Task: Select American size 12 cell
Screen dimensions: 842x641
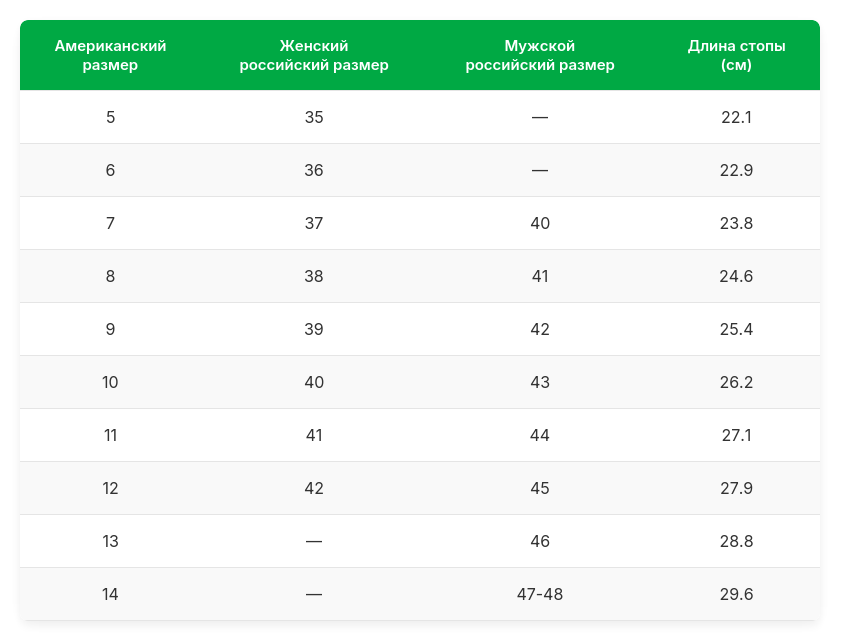Action: [110, 488]
